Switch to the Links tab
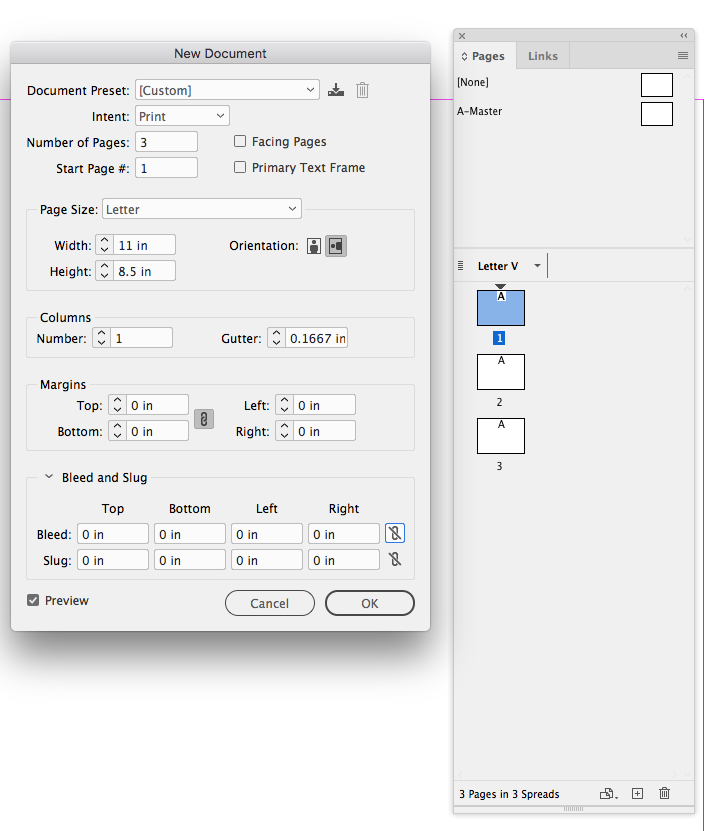Screen dimensions: 706x831 coord(542,56)
